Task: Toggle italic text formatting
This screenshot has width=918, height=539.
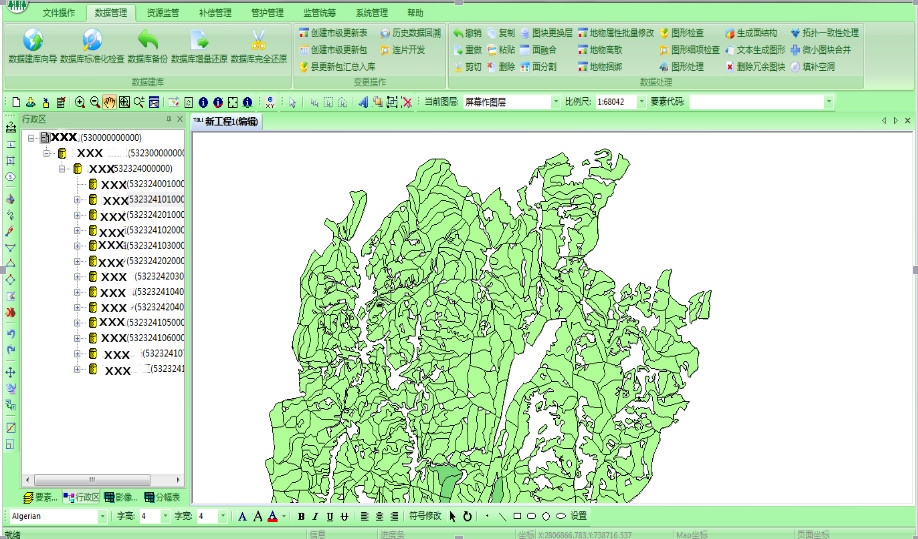Action: pyautogui.click(x=316, y=517)
